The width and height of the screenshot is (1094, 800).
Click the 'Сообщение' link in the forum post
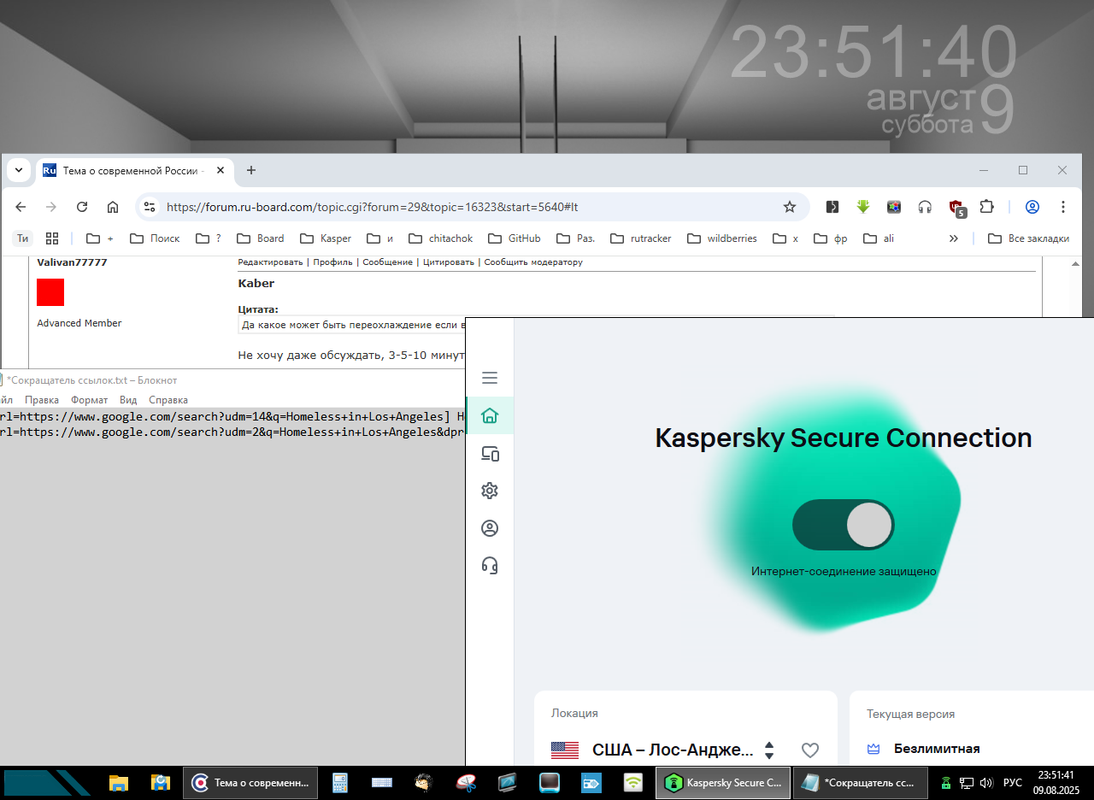[x=387, y=262]
